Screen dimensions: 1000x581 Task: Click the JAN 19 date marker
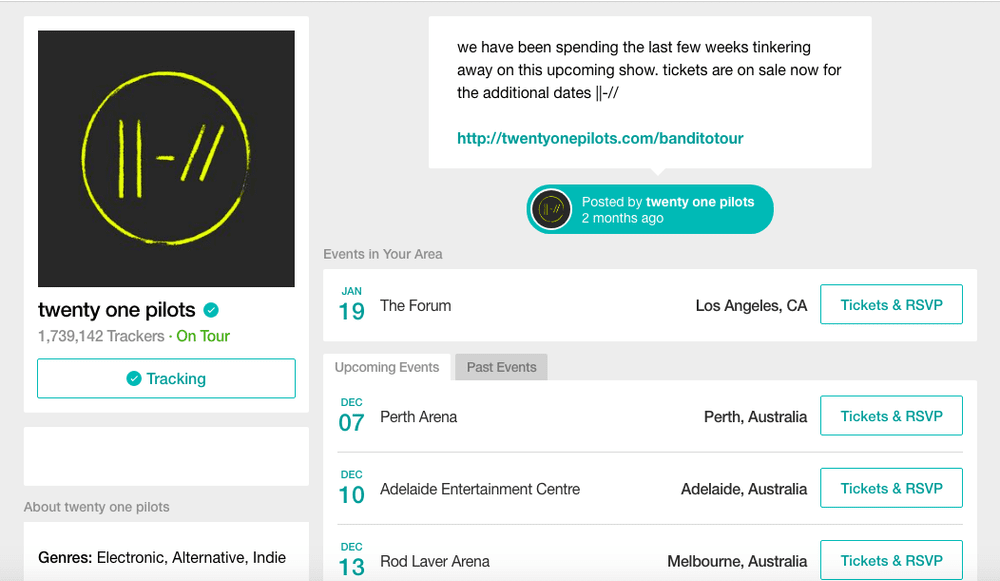coord(351,305)
